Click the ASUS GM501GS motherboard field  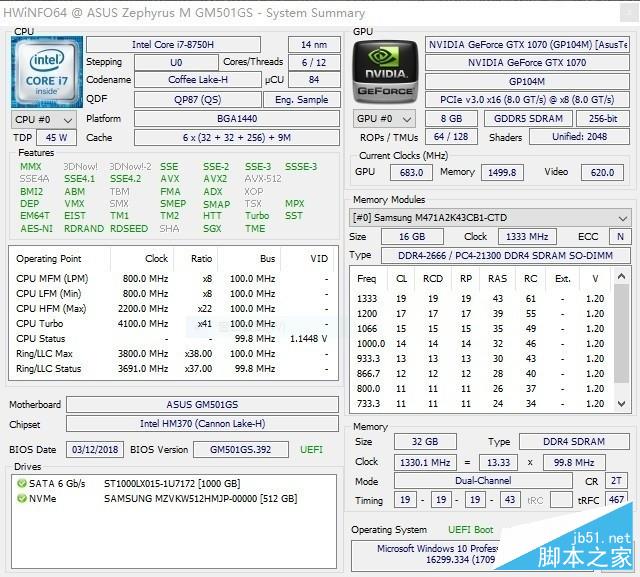(x=202, y=404)
